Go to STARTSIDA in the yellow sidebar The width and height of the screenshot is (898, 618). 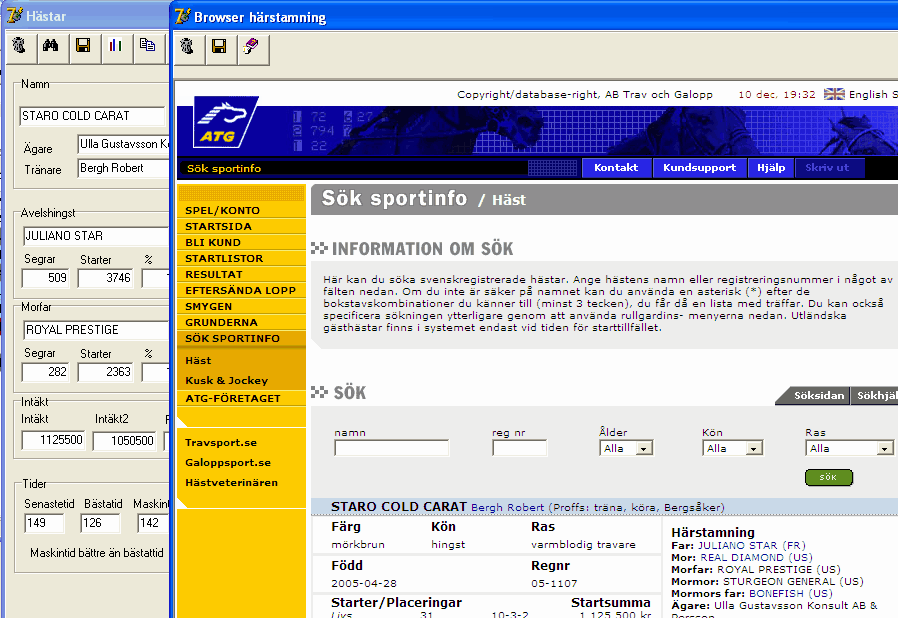218,226
